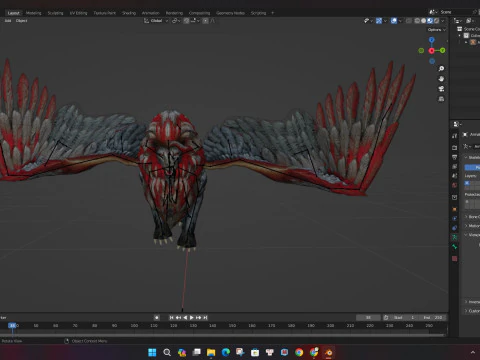
Task: Toggle auto keying record button
Action: click(x=157, y=318)
